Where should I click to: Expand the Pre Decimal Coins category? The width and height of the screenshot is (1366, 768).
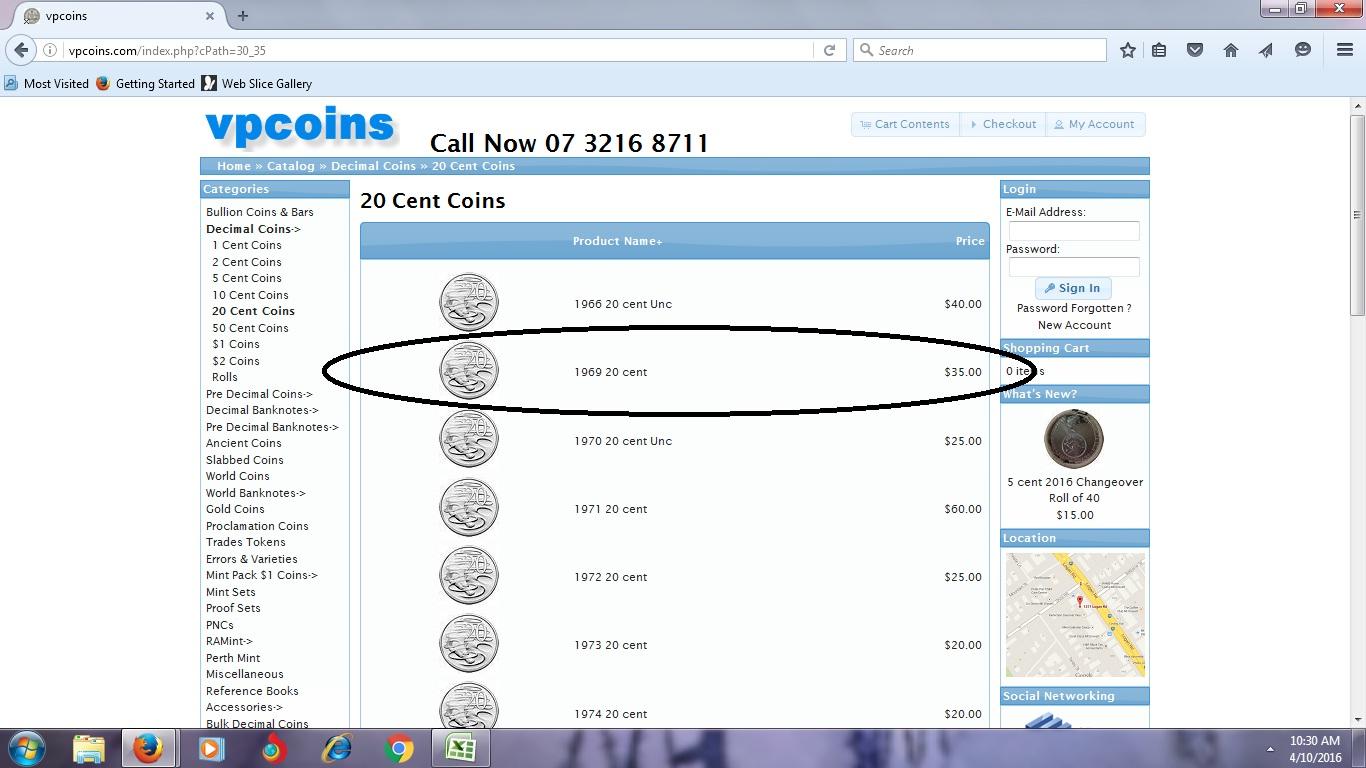coord(259,394)
